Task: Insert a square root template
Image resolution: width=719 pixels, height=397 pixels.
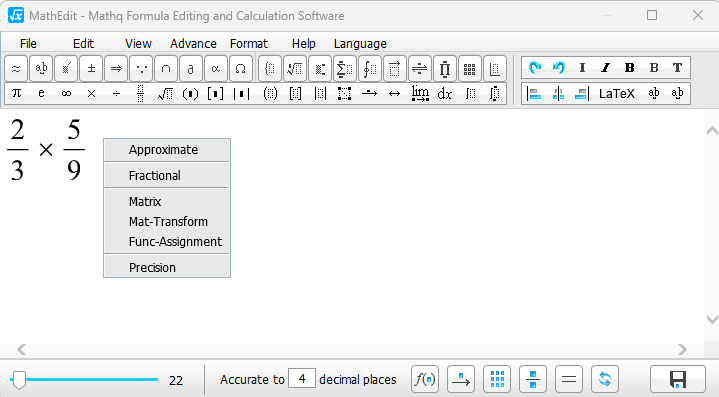Action: click(165, 94)
